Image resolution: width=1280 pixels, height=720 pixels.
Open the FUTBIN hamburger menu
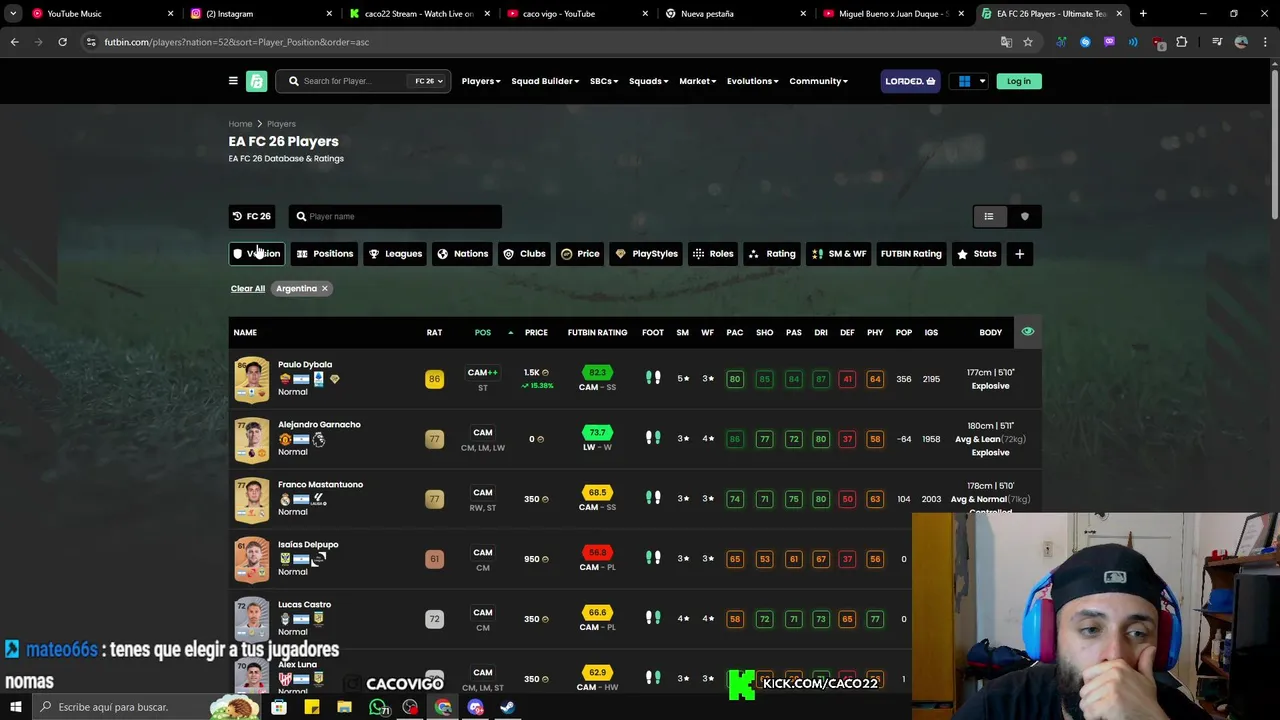[233, 81]
